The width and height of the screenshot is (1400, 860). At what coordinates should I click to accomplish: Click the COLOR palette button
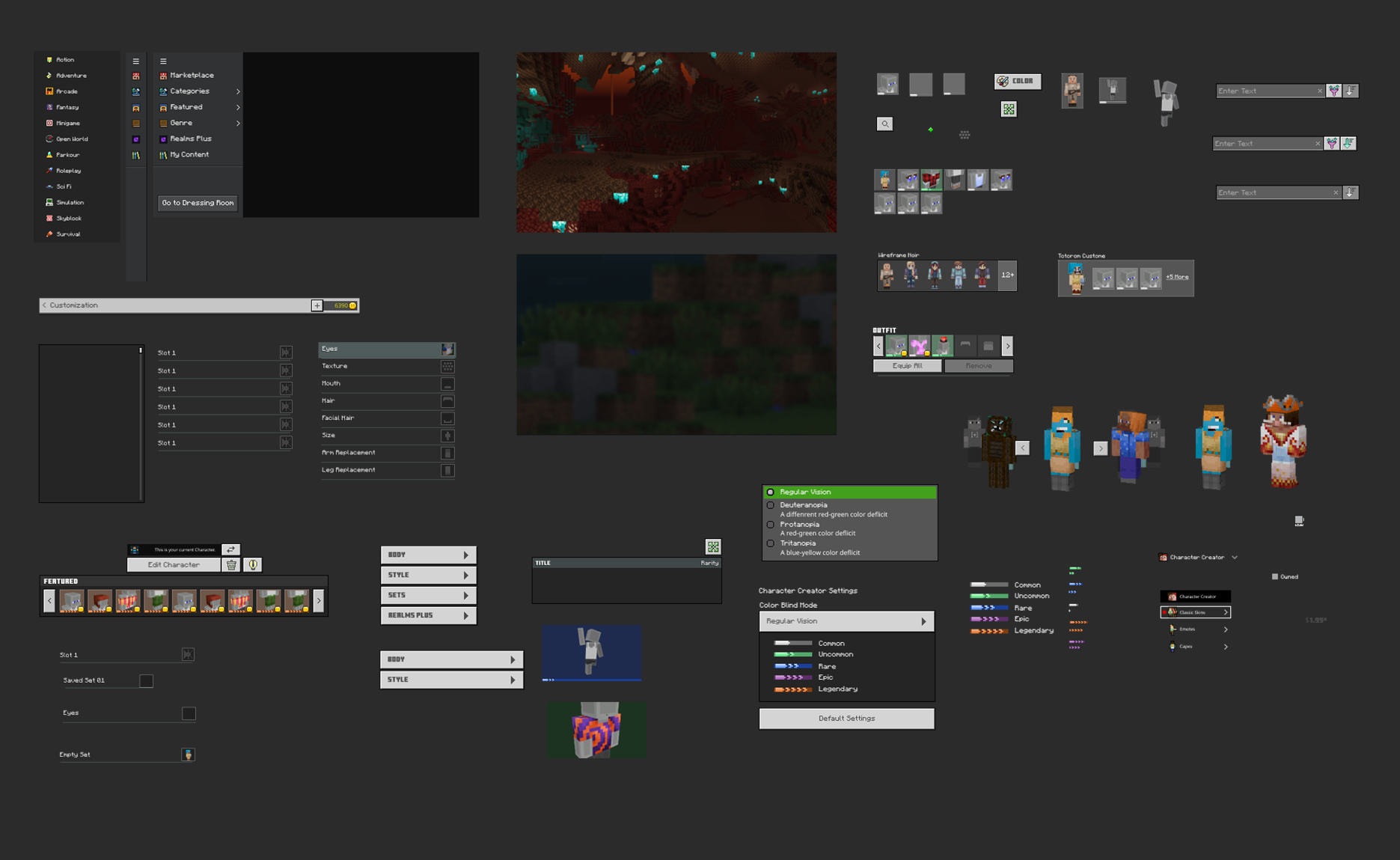(x=1017, y=81)
